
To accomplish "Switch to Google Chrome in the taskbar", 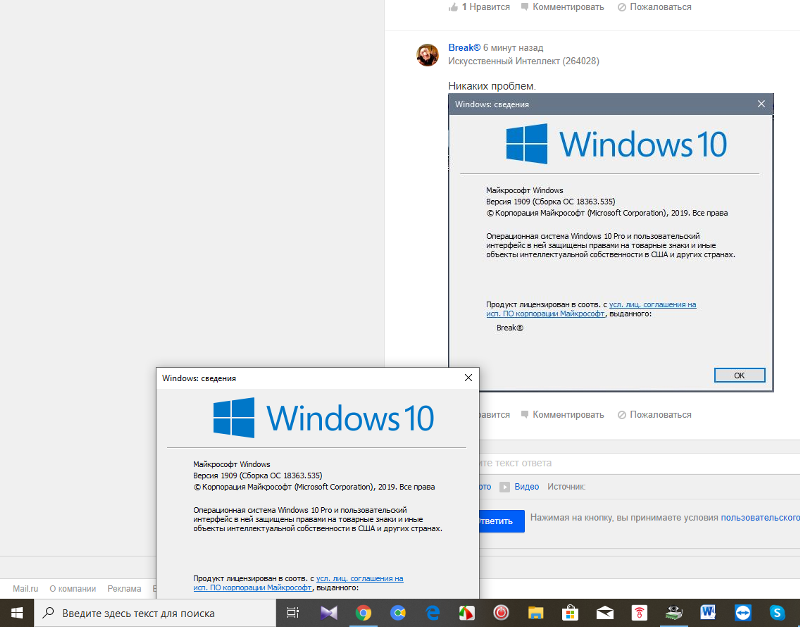I will point(363,613).
